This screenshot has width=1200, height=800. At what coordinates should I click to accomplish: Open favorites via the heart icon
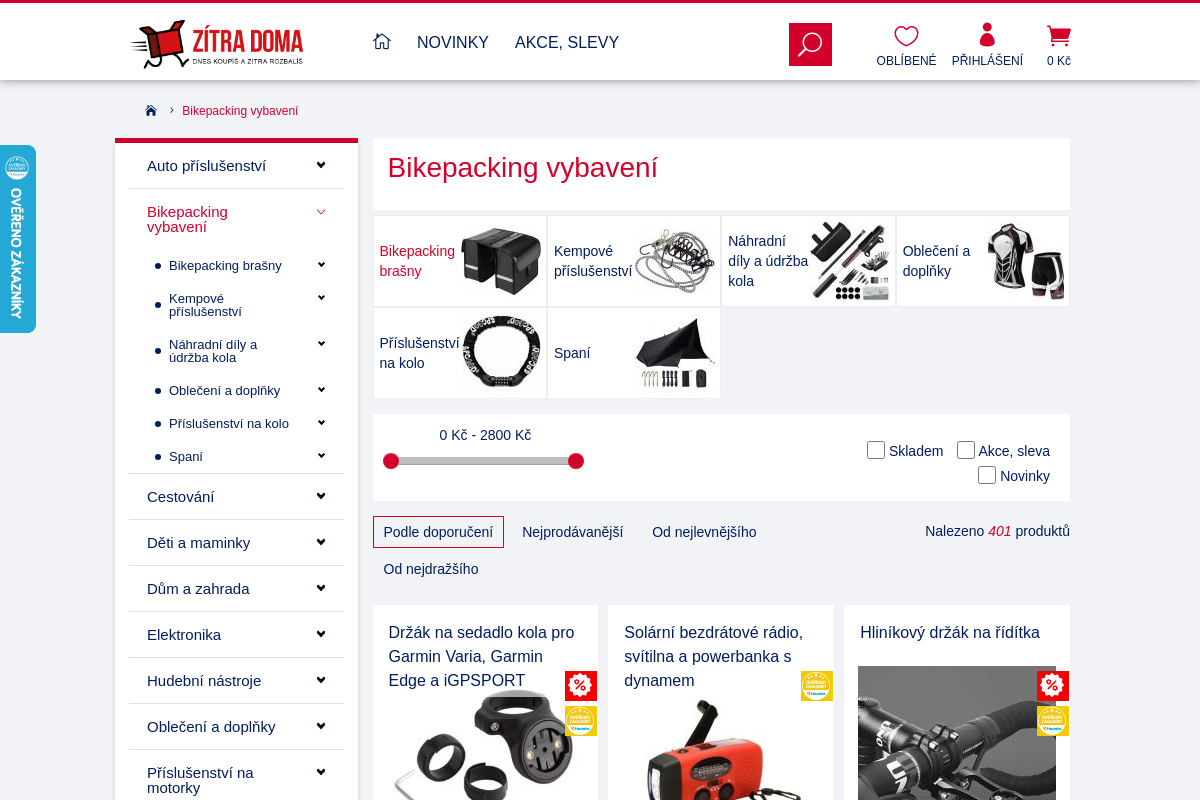[905, 36]
